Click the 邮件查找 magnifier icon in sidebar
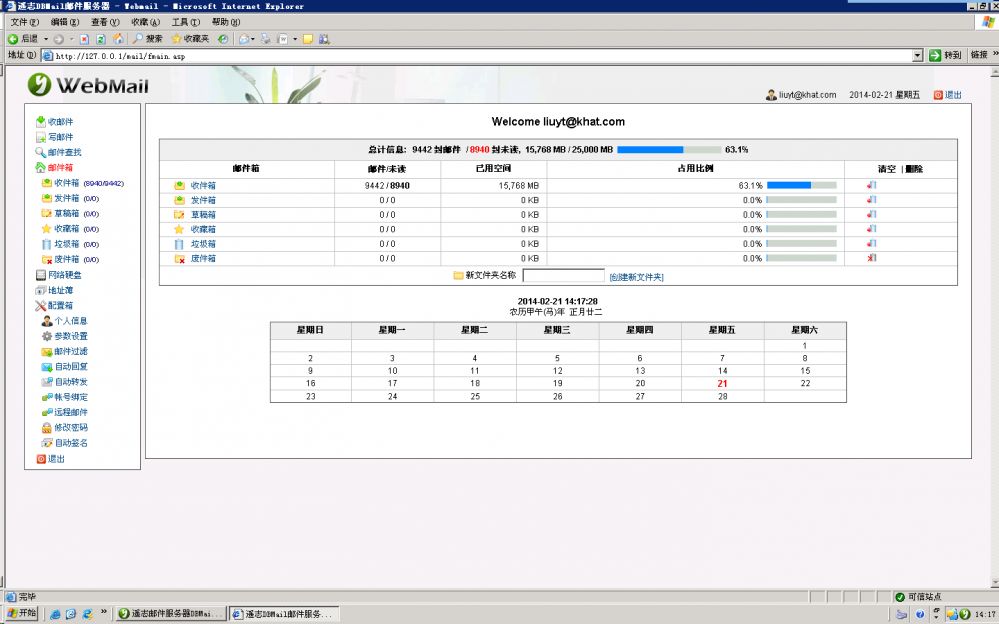Image resolution: width=999 pixels, height=624 pixels. click(40, 152)
